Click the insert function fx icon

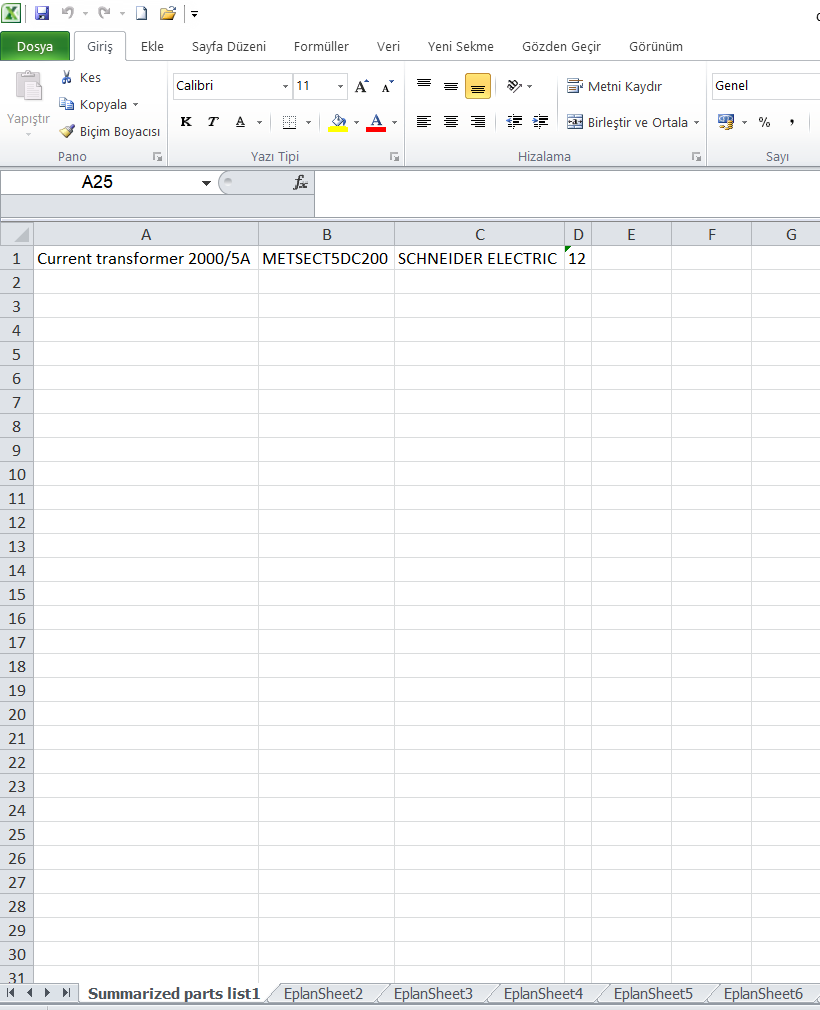pos(300,182)
